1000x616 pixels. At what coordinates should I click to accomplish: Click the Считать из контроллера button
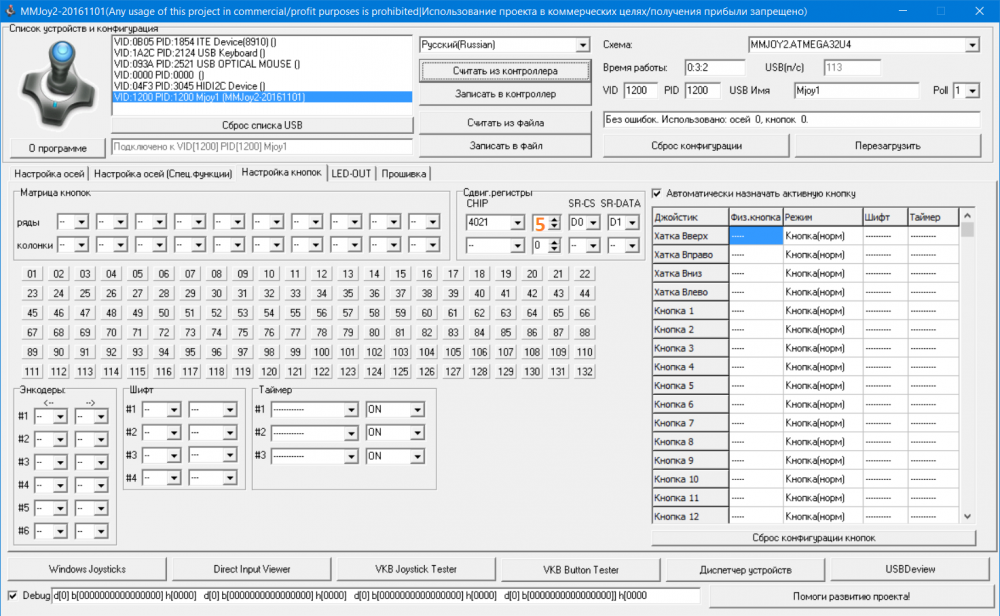pos(504,71)
